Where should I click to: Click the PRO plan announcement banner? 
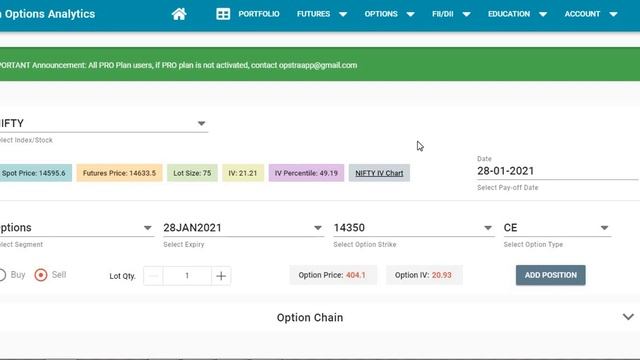click(320, 64)
